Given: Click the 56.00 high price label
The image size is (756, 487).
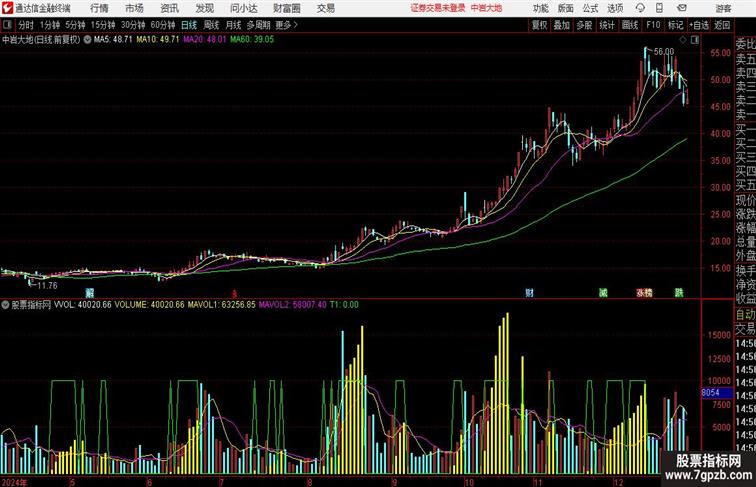Looking at the screenshot, I should click(664, 51).
